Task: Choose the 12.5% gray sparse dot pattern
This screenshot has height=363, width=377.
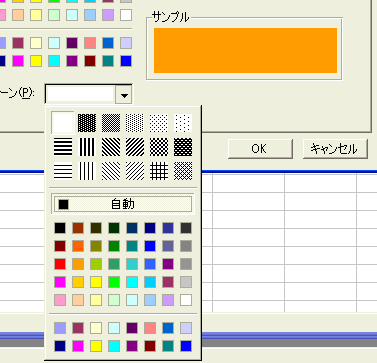Action: 159,123
